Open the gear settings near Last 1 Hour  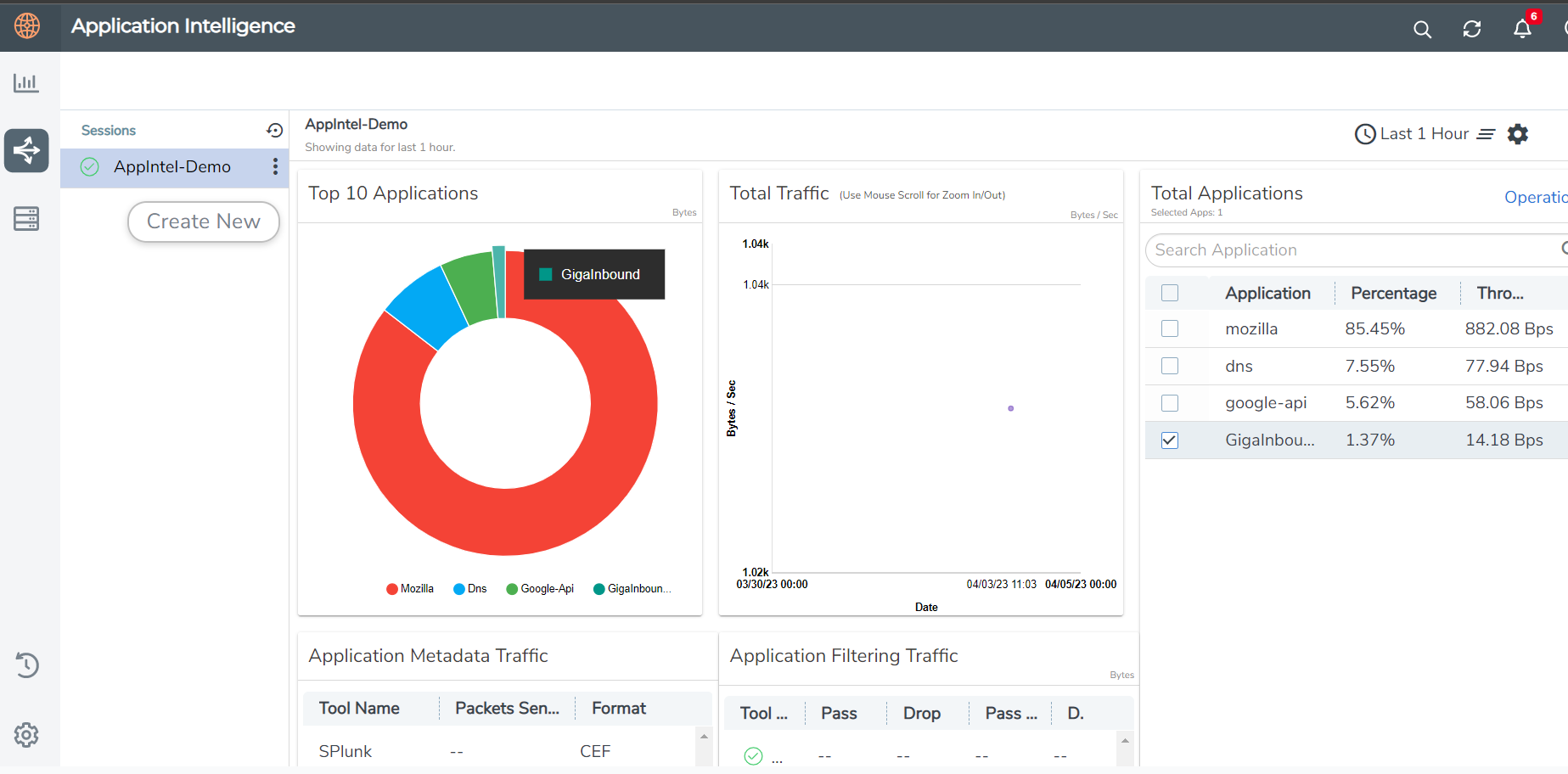point(1518,134)
